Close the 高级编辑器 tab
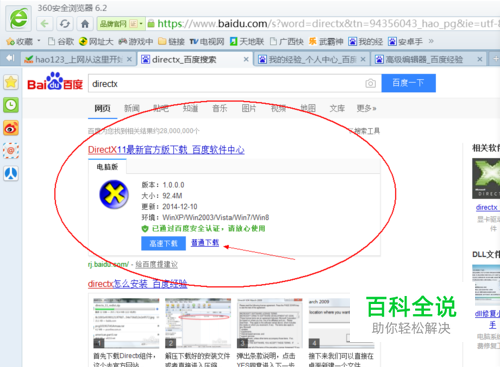500x367 pixels. pyautogui.click(x=480, y=59)
